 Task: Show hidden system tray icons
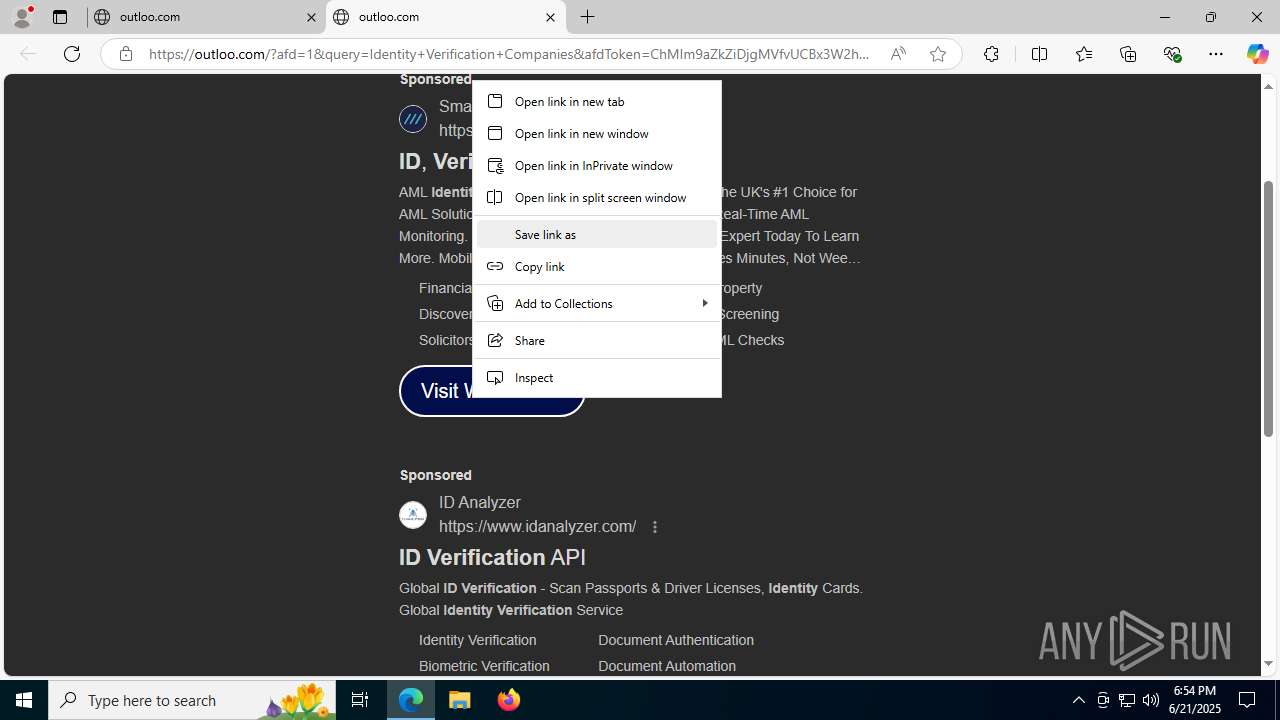[1078, 700]
